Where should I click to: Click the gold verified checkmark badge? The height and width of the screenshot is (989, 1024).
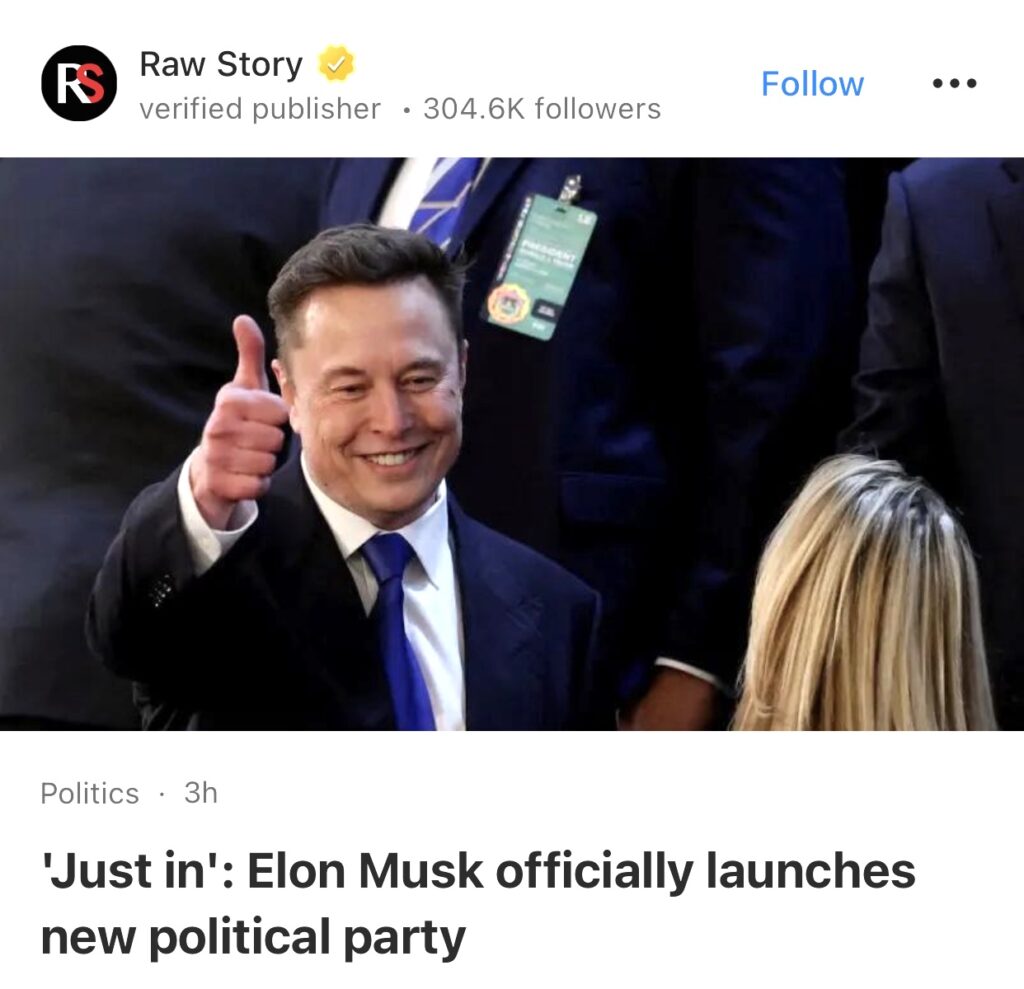pos(336,64)
